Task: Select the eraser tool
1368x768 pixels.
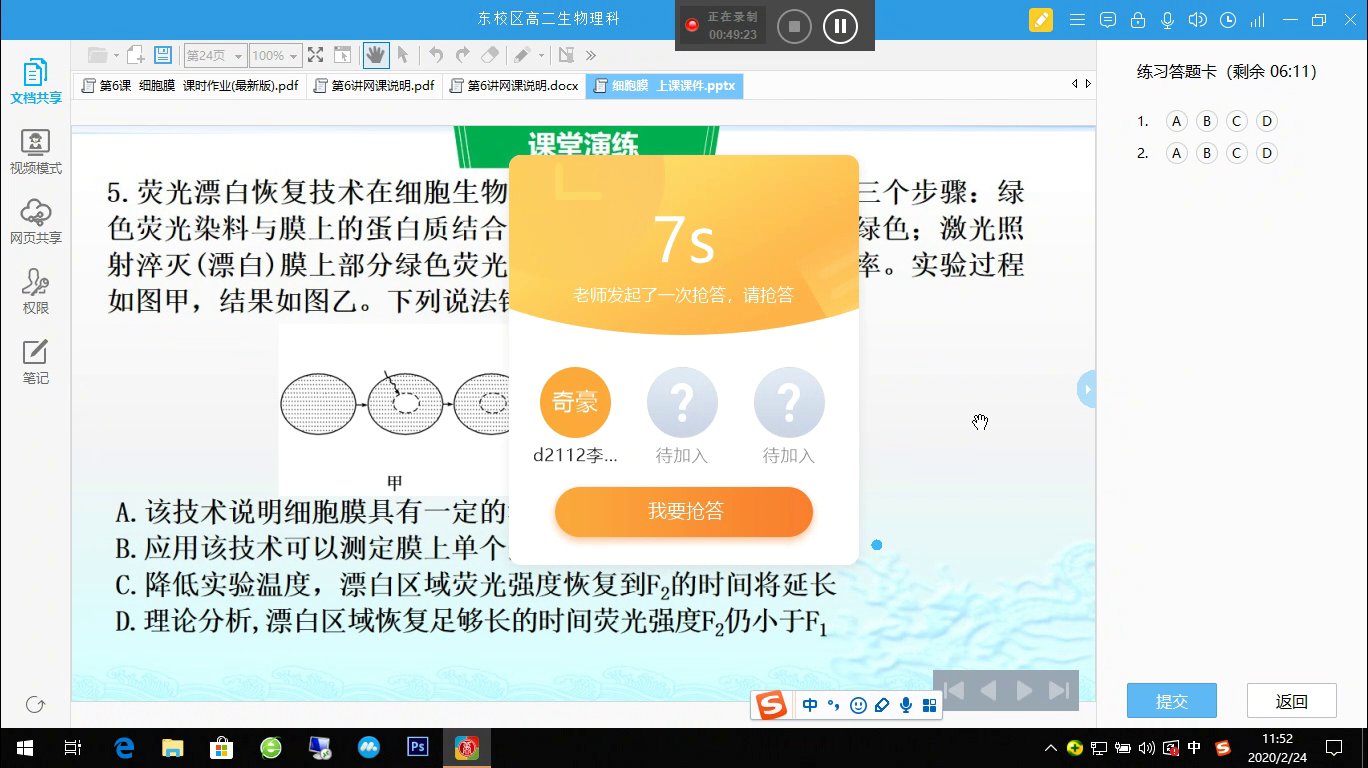Action: [489, 55]
